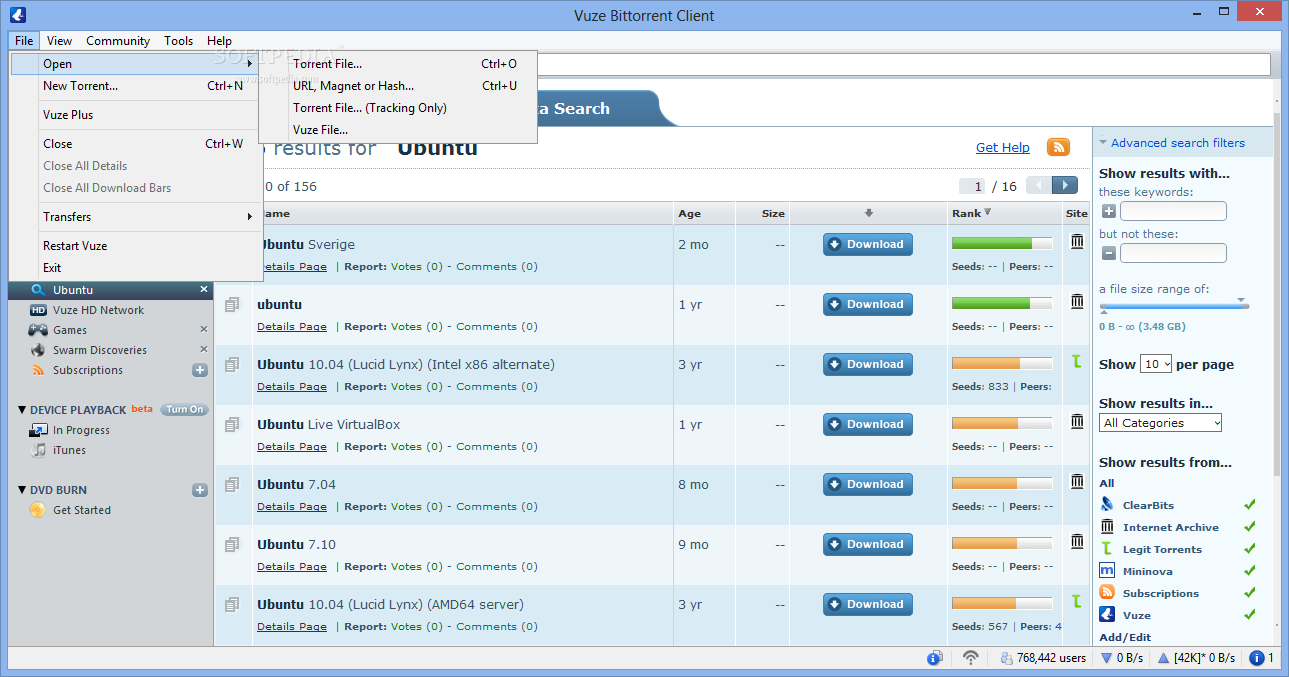Click the but not these input field
The image size is (1289, 677).
pos(1173,253)
